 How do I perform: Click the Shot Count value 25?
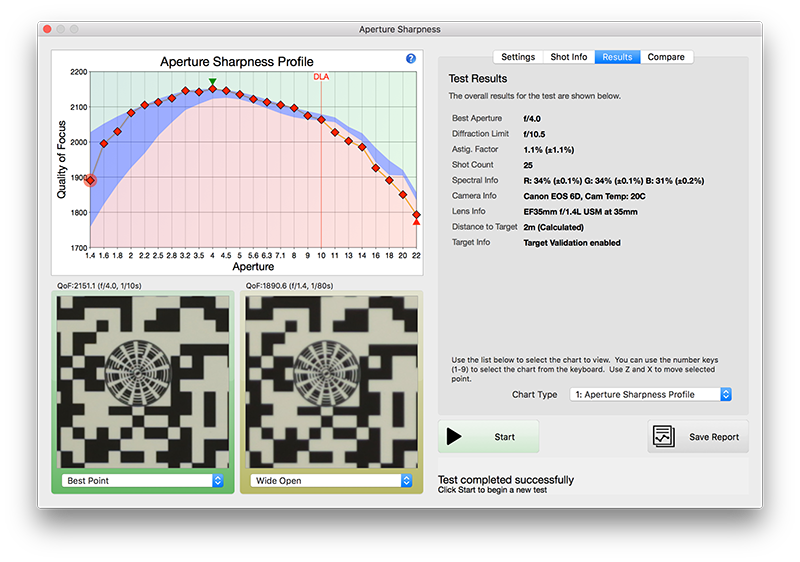pyautogui.click(x=528, y=165)
